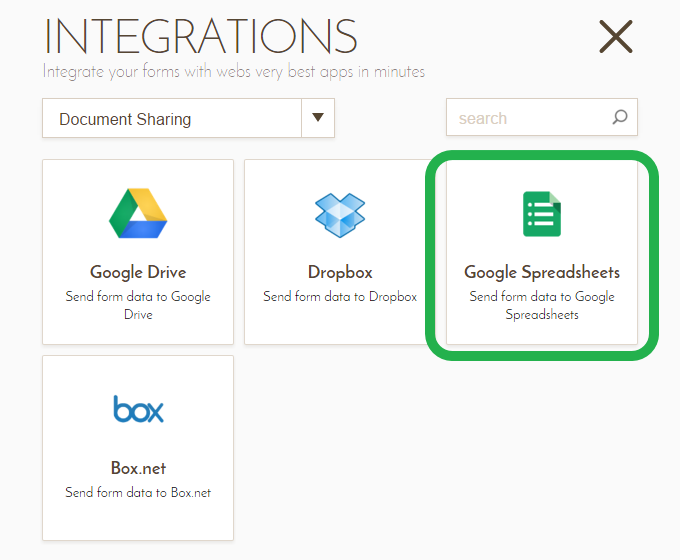The image size is (680, 560).
Task: Click the 'Send form data to Google Spreadsheets' text
Action: [x=542, y=305]
